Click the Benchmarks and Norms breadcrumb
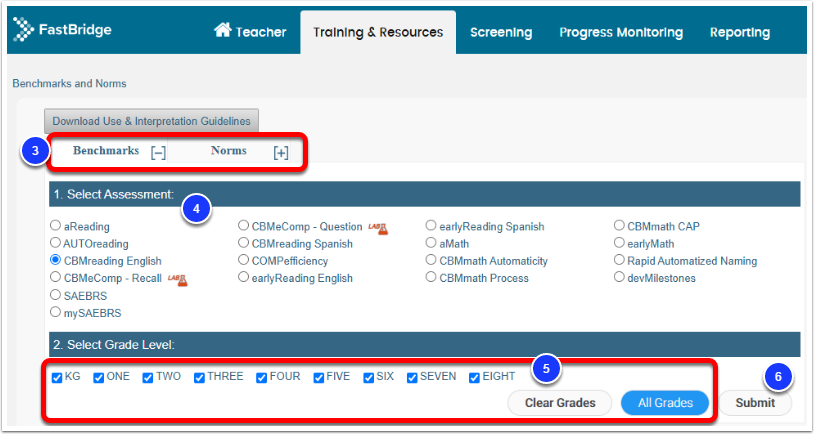Viewport: 814px width, 434px height. (70, 84)
